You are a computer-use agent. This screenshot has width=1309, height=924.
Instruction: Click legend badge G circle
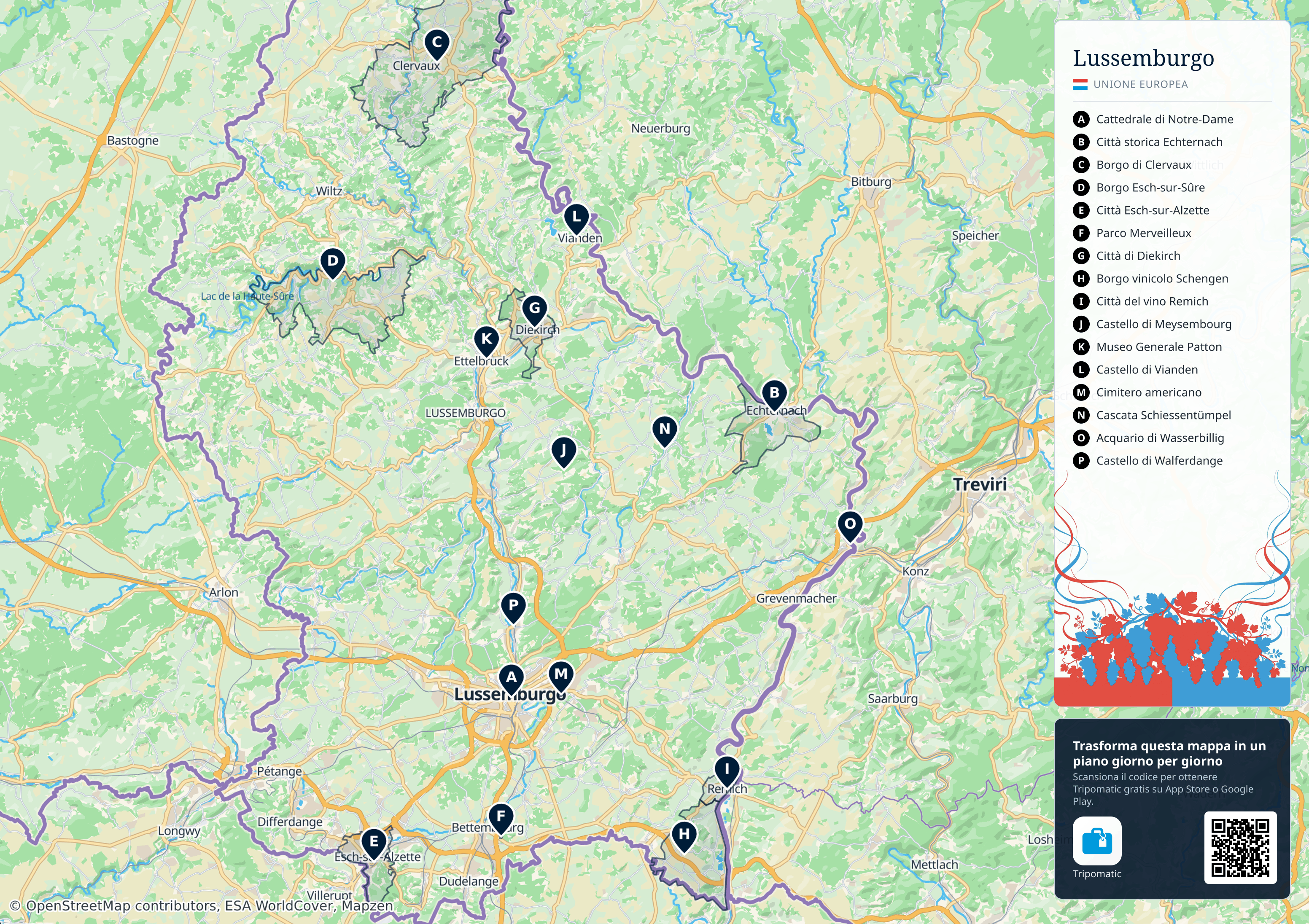pos(1081,256)
